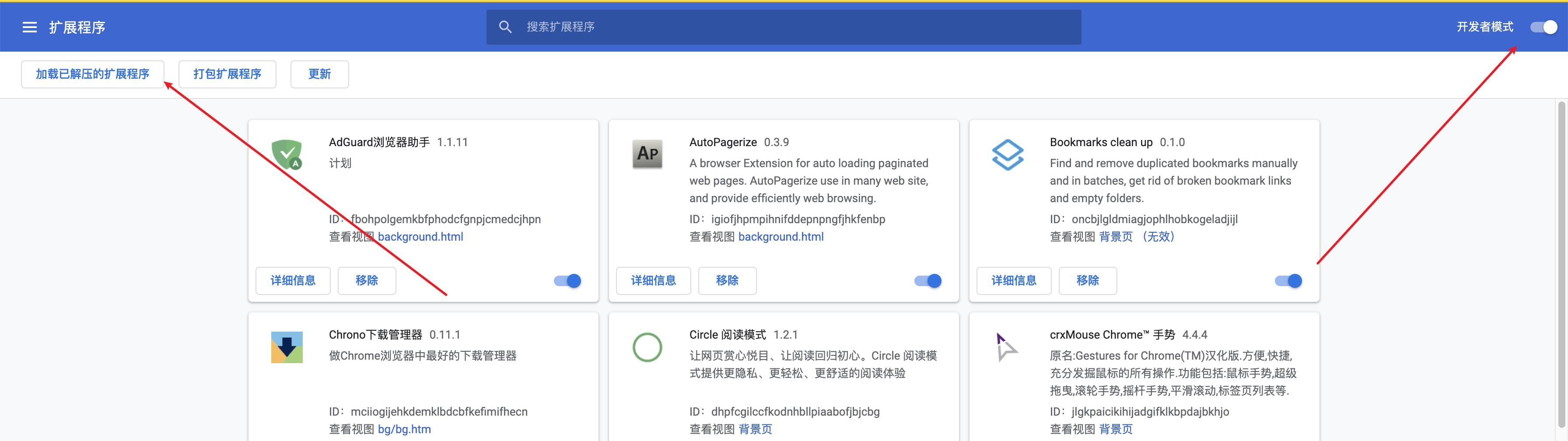Click AutoPagerize version 0.3.9
This screenshot has width=1568, height=441.
777,143
